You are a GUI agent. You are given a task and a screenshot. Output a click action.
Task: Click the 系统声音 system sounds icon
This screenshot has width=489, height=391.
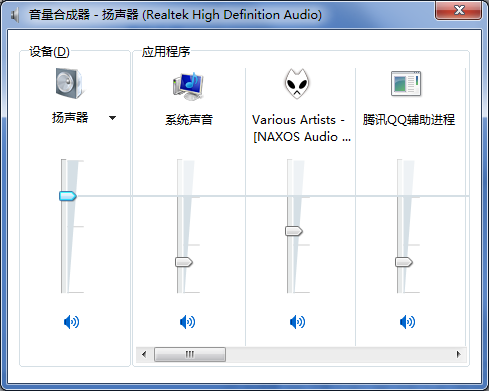(188, 86)
